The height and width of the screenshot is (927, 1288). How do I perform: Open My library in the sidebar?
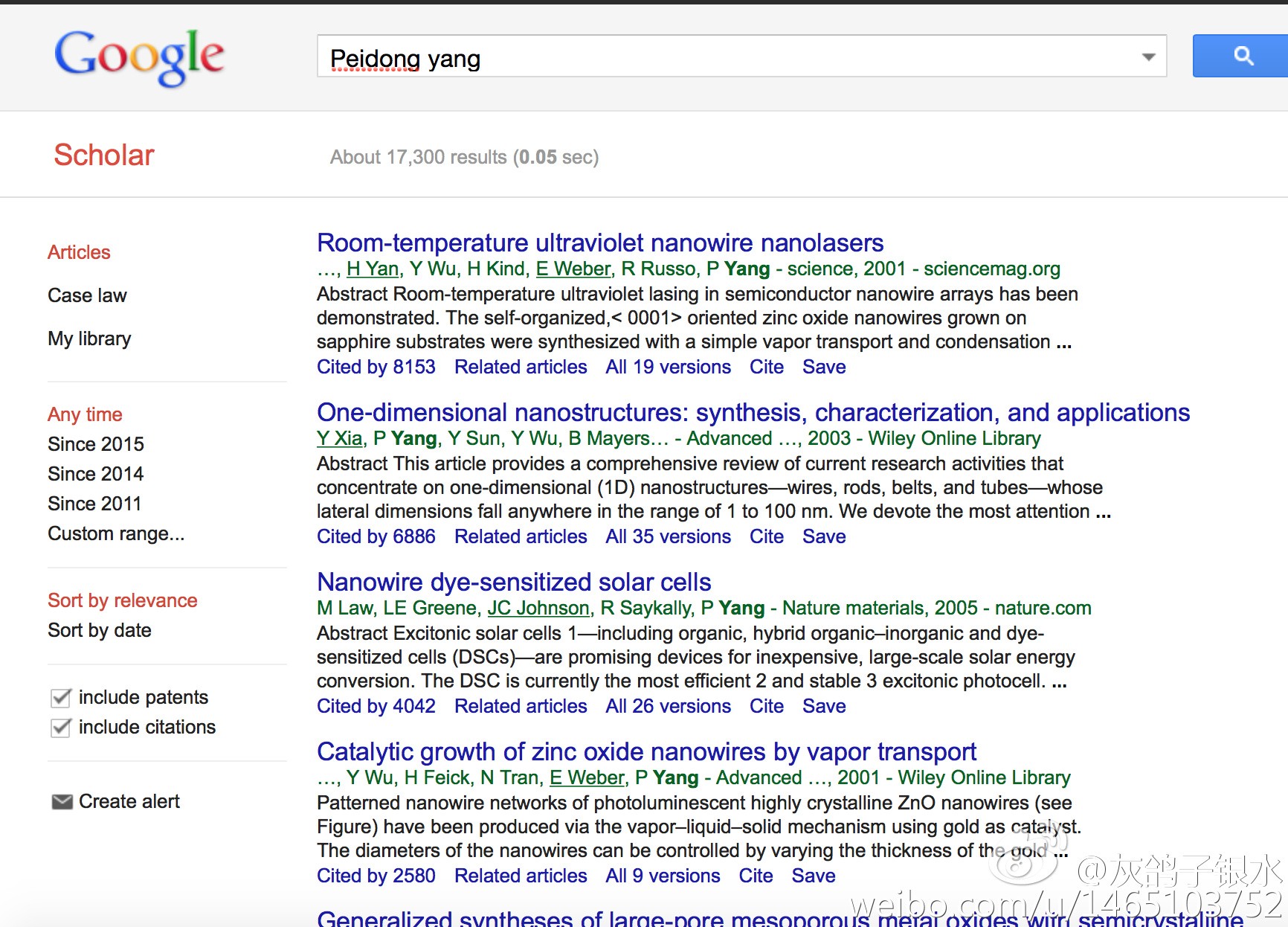[x=89, y=339]
